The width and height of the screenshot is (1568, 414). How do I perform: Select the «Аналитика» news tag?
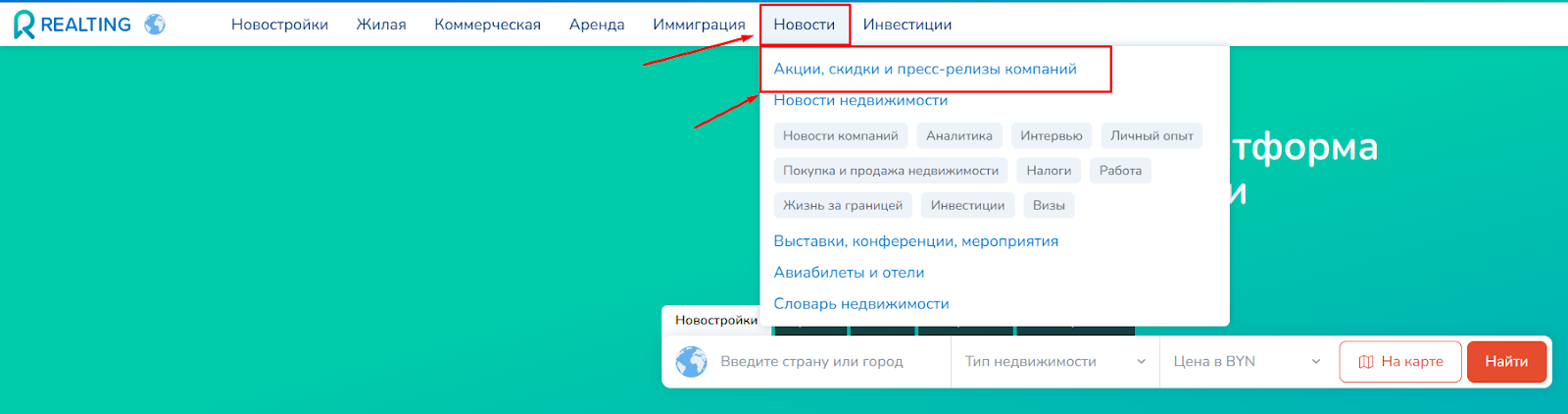click(x=958, y=136)
